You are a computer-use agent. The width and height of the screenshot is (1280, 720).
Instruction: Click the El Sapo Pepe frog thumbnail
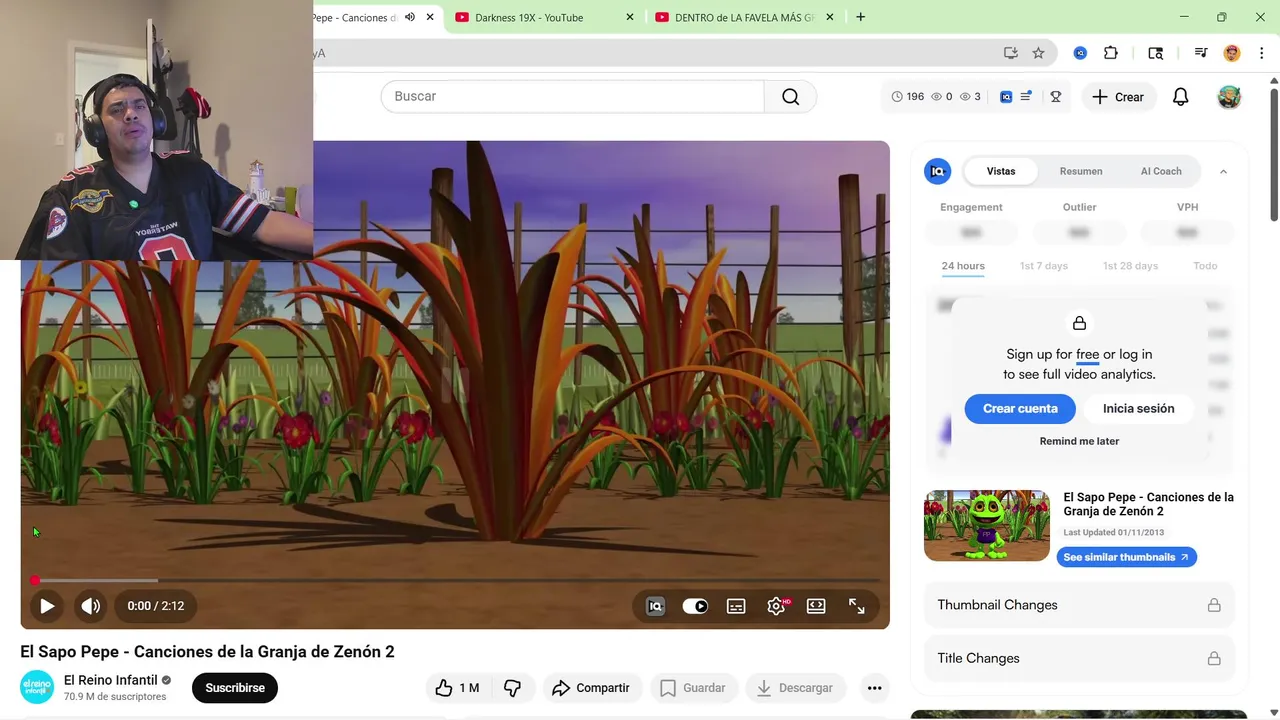pos(987,525)
